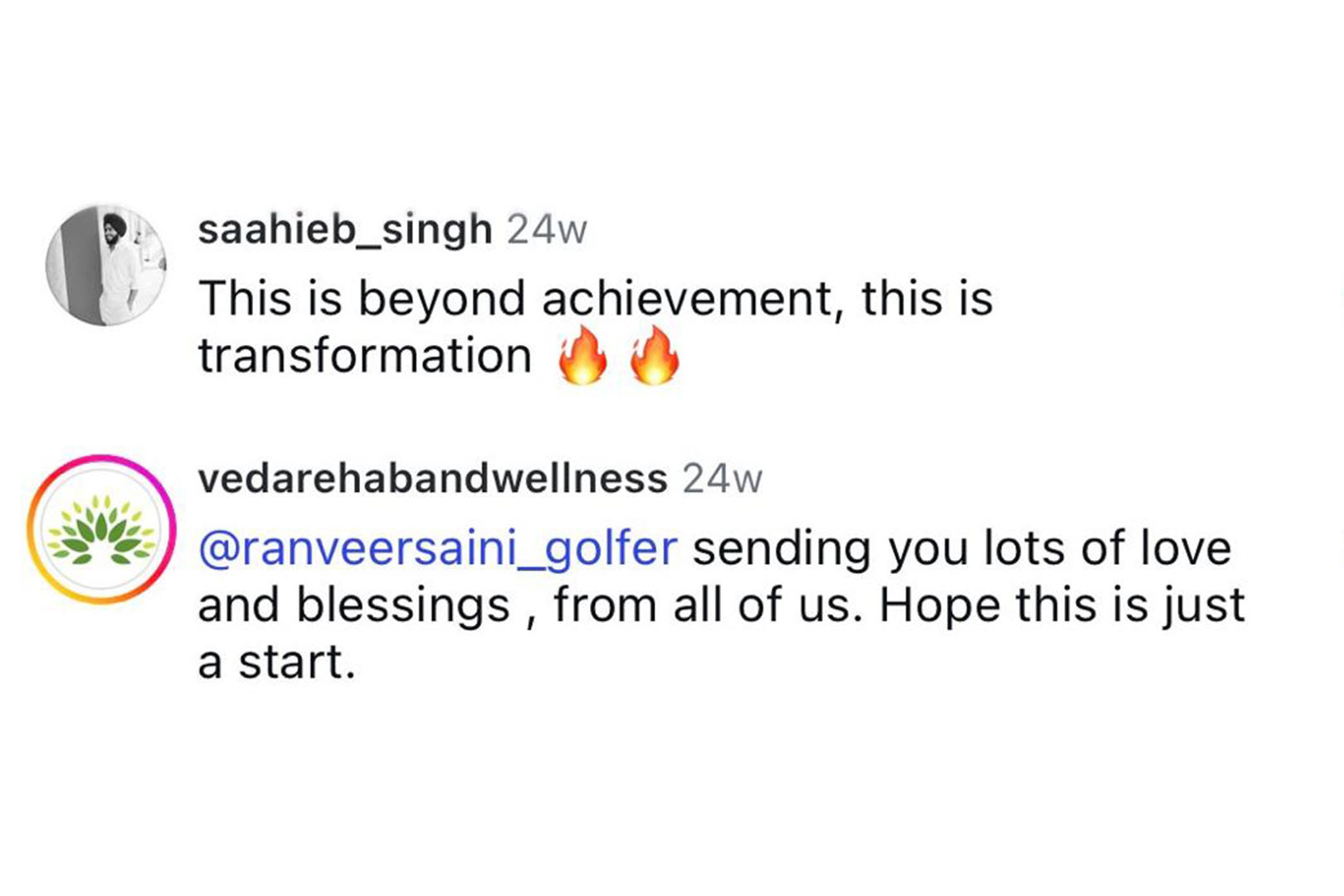The height and width of the screenshot is (896, 1344).
Task: Click "This is beyond" comment text
Action: tap(362, 299)
